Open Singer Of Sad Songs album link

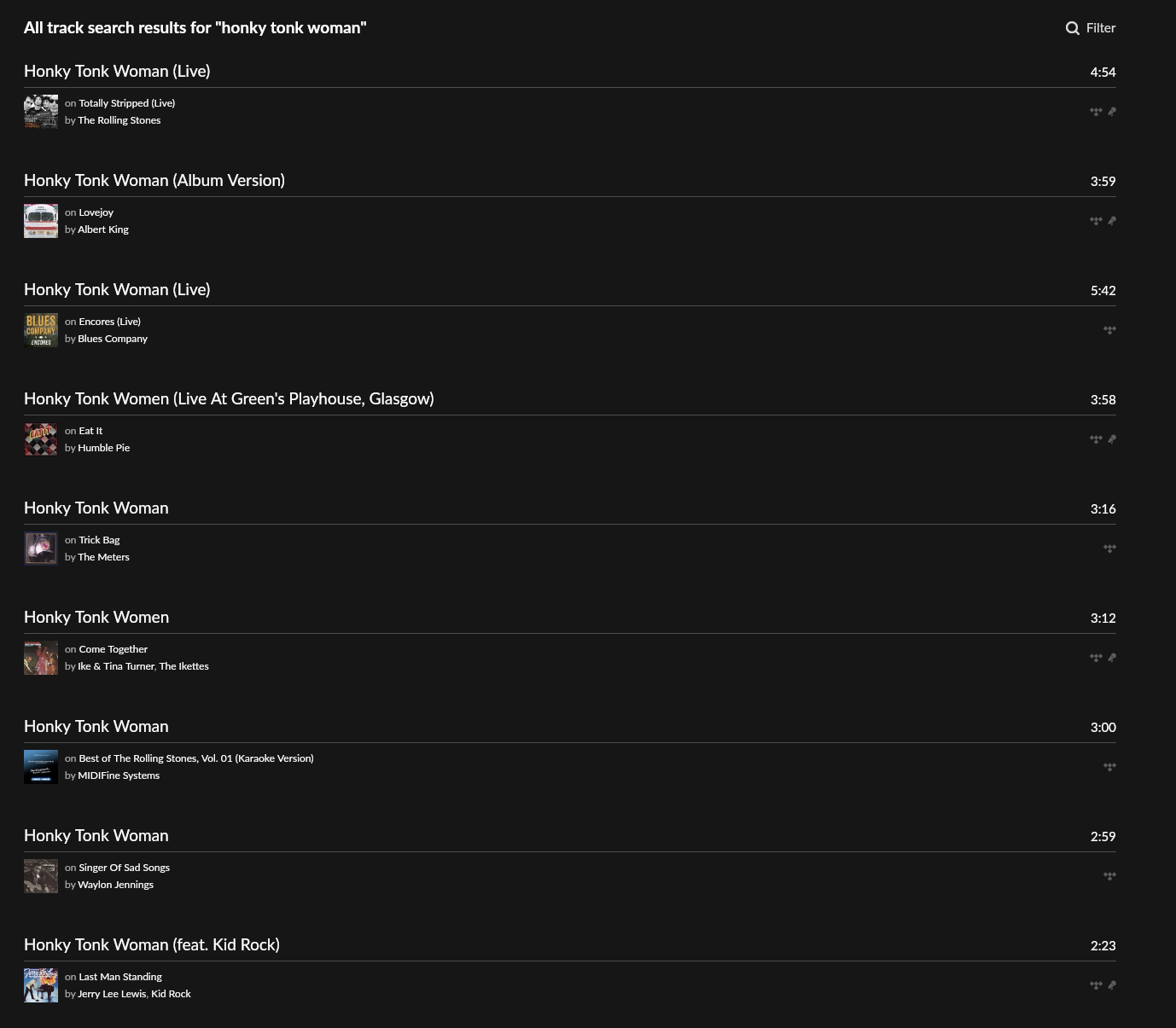tap(125, 868)
